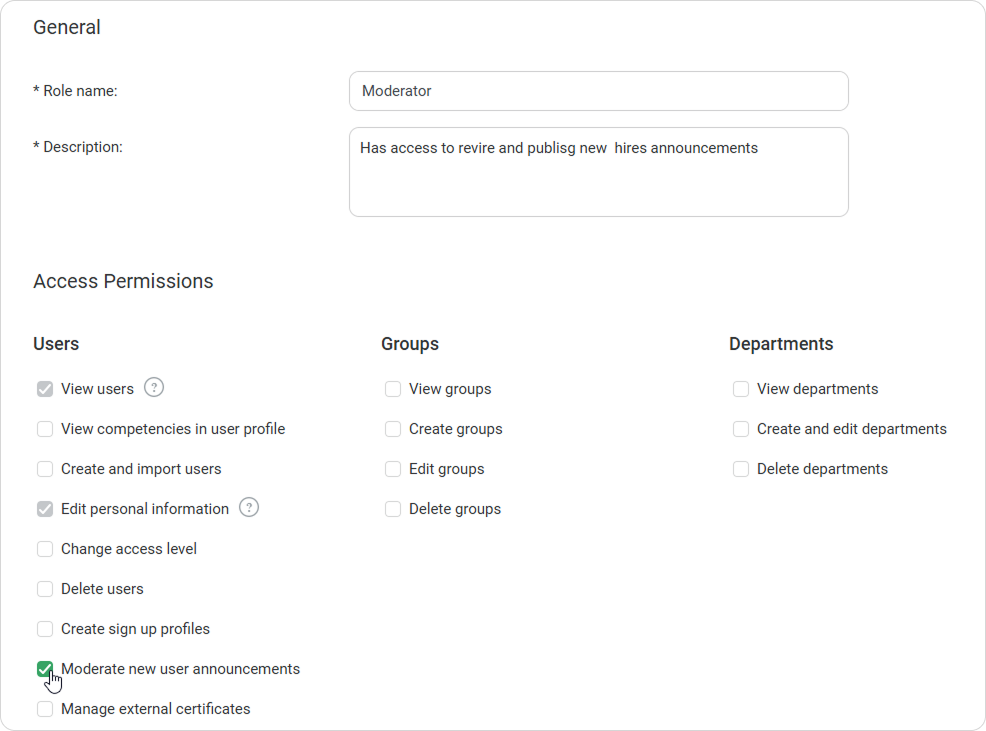This screenshot has width=986, height=731.
Task: Check Create sign up profiles
Action: [45, 629]
